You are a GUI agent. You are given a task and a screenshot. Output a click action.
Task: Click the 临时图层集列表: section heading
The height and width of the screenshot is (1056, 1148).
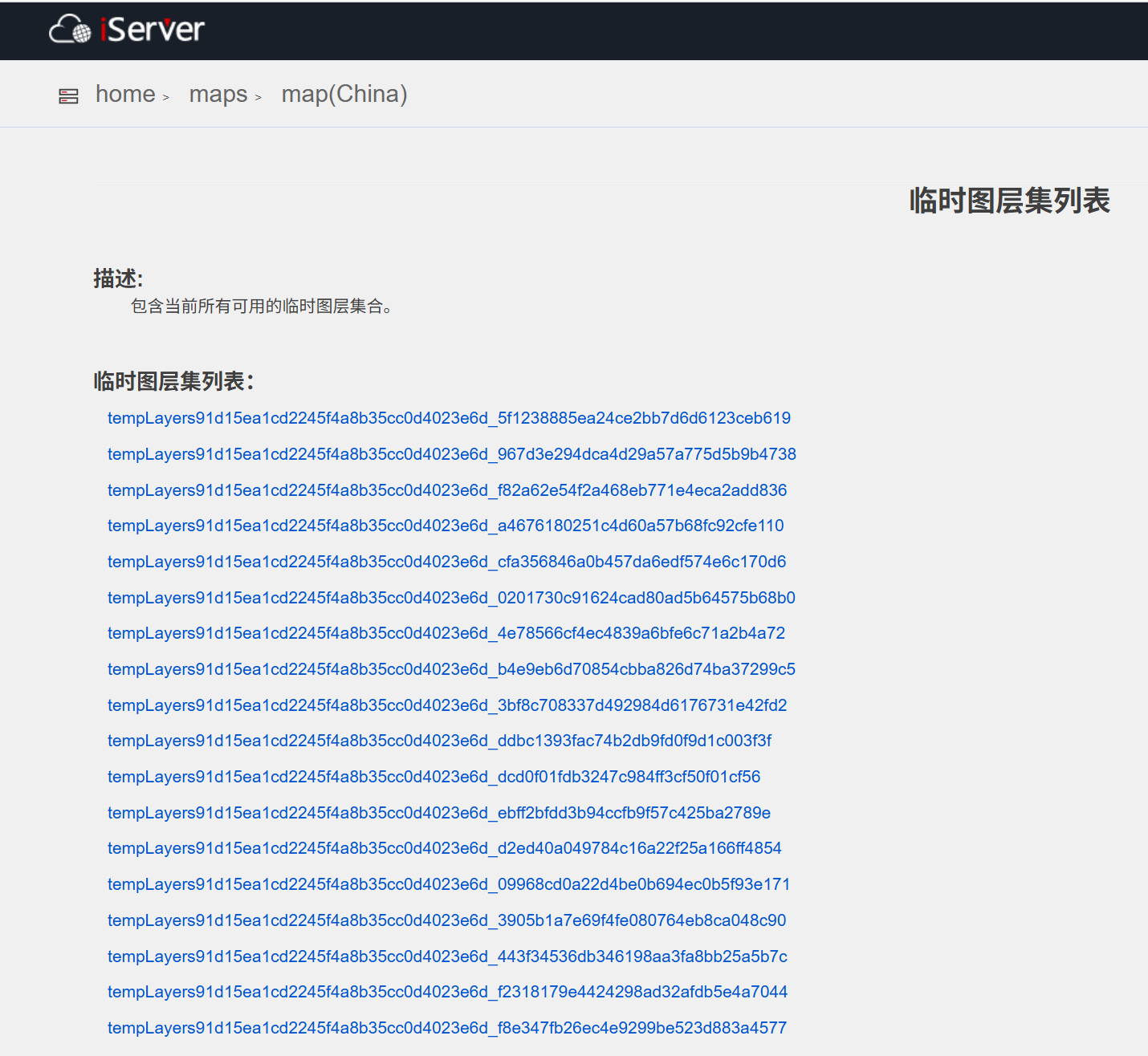coord(173,381)
